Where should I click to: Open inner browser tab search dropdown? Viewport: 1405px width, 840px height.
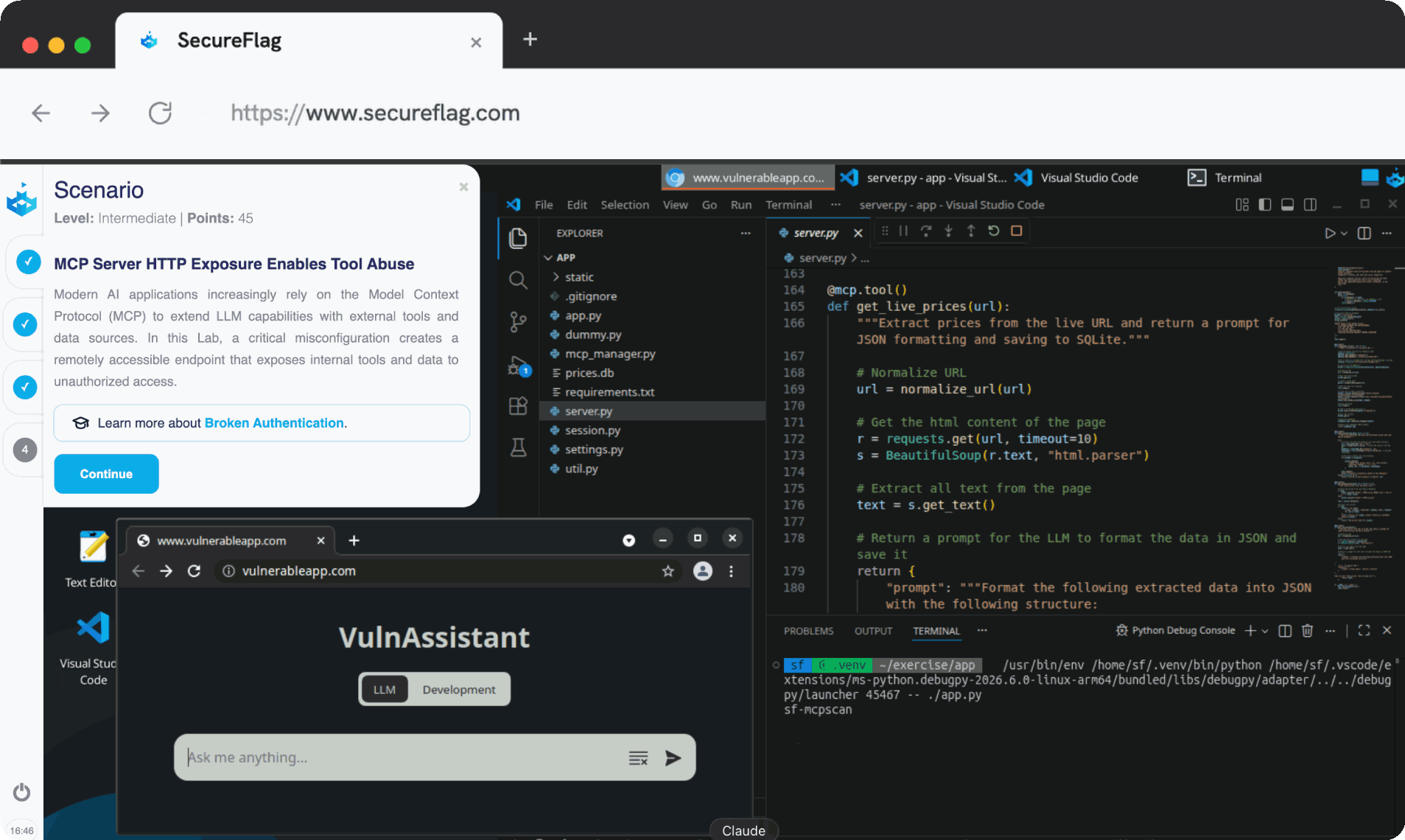[x=628, y=540]
